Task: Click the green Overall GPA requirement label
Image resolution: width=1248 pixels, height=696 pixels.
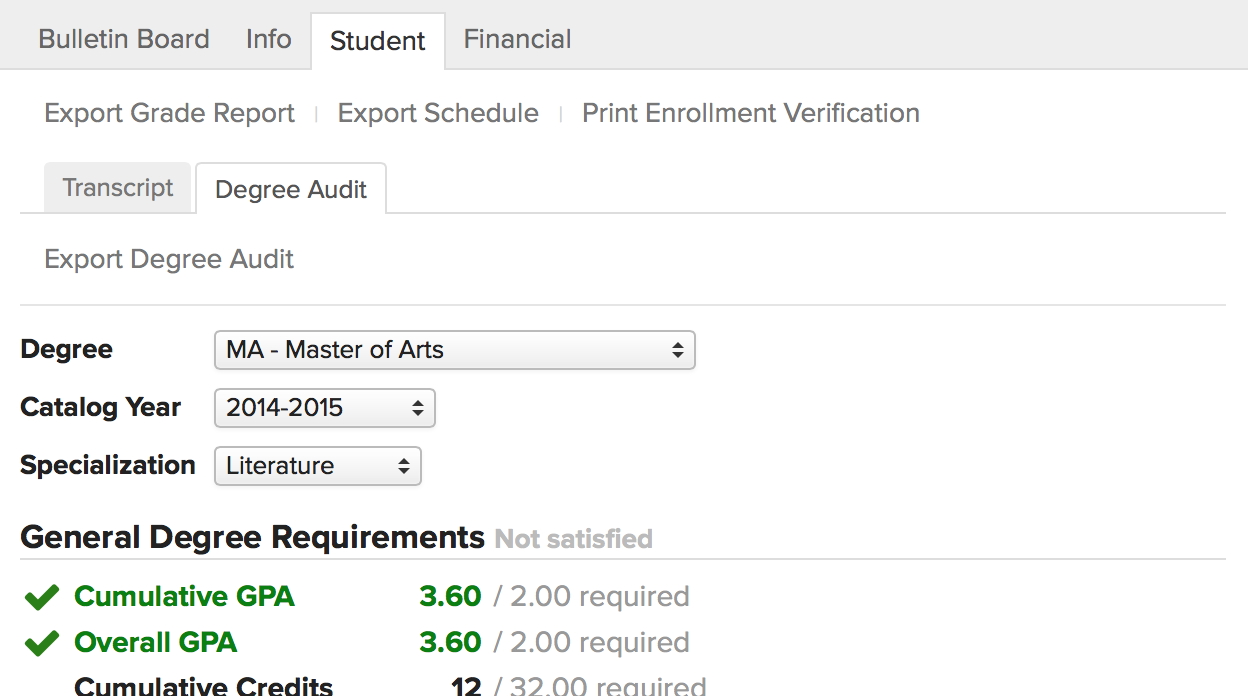Action: 155,643
